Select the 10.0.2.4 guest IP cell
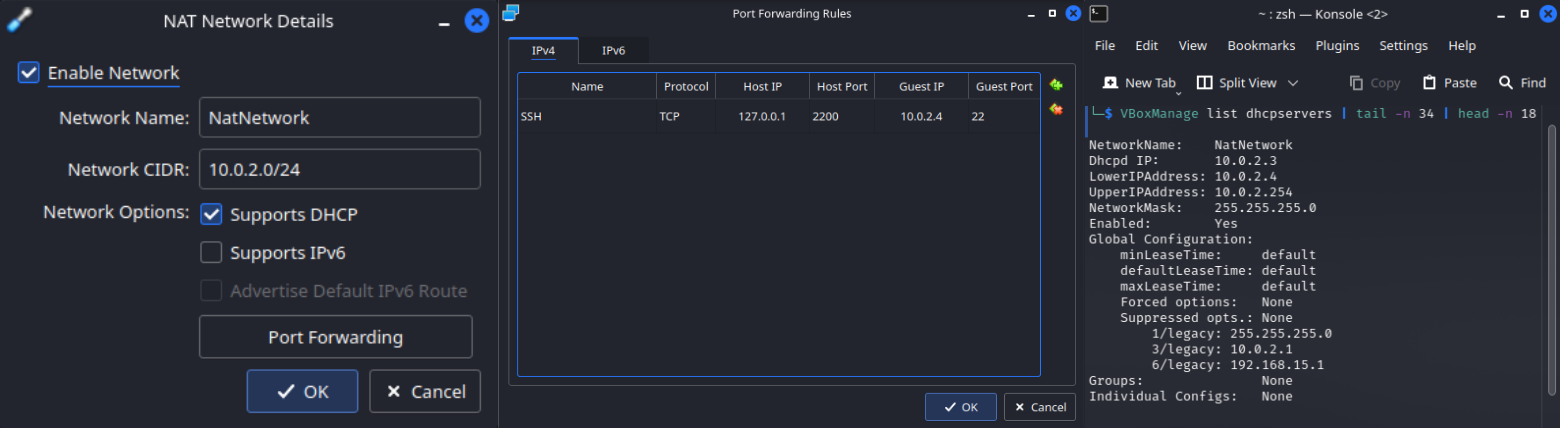Viewport: 1560px width, 428px height. [x=921, y=116]
